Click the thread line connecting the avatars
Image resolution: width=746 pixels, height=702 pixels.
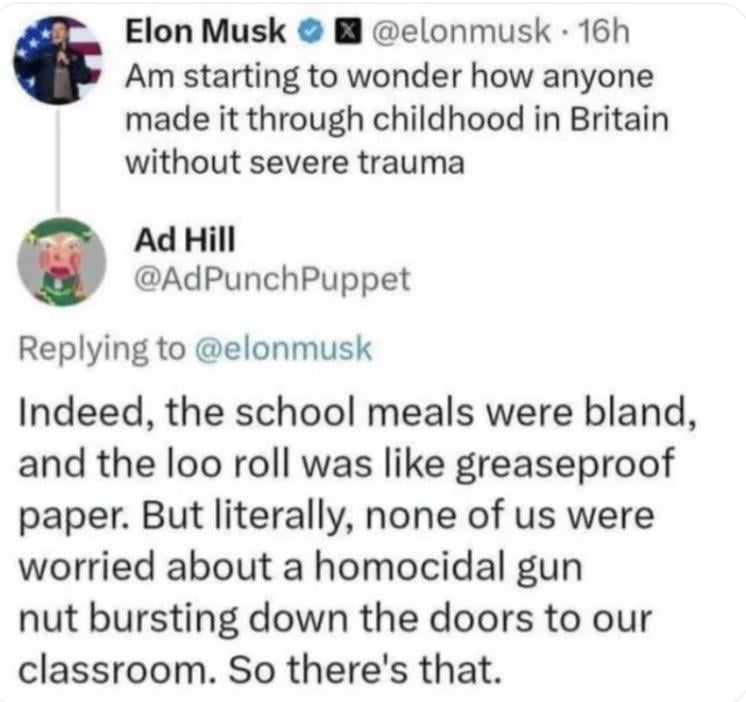pyautogui.click(x=59, y=158)
